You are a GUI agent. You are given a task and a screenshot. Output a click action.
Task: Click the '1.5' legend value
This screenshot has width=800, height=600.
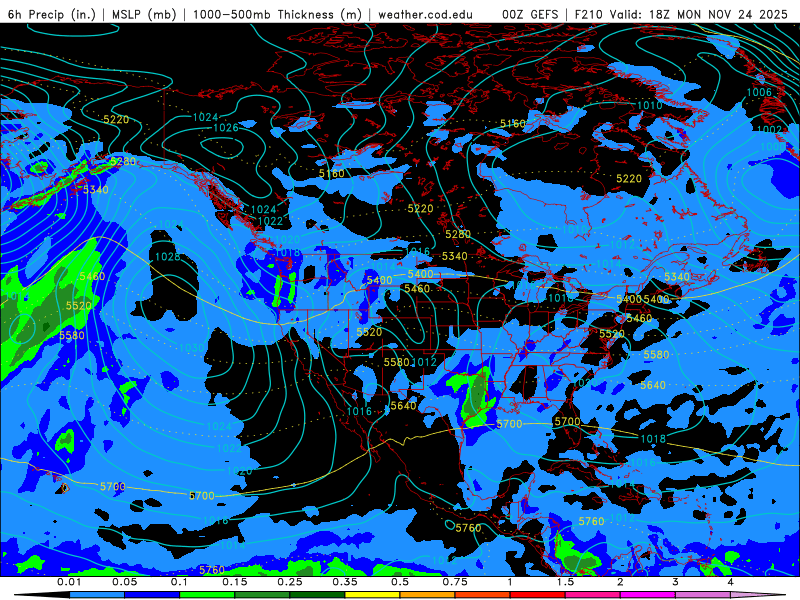coord(565,582)
